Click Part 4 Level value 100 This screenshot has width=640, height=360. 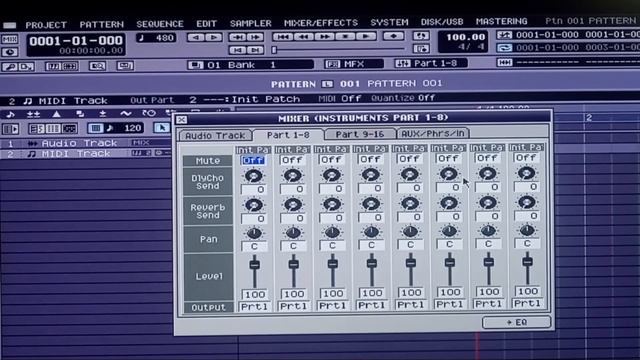[x=372, y=293]
